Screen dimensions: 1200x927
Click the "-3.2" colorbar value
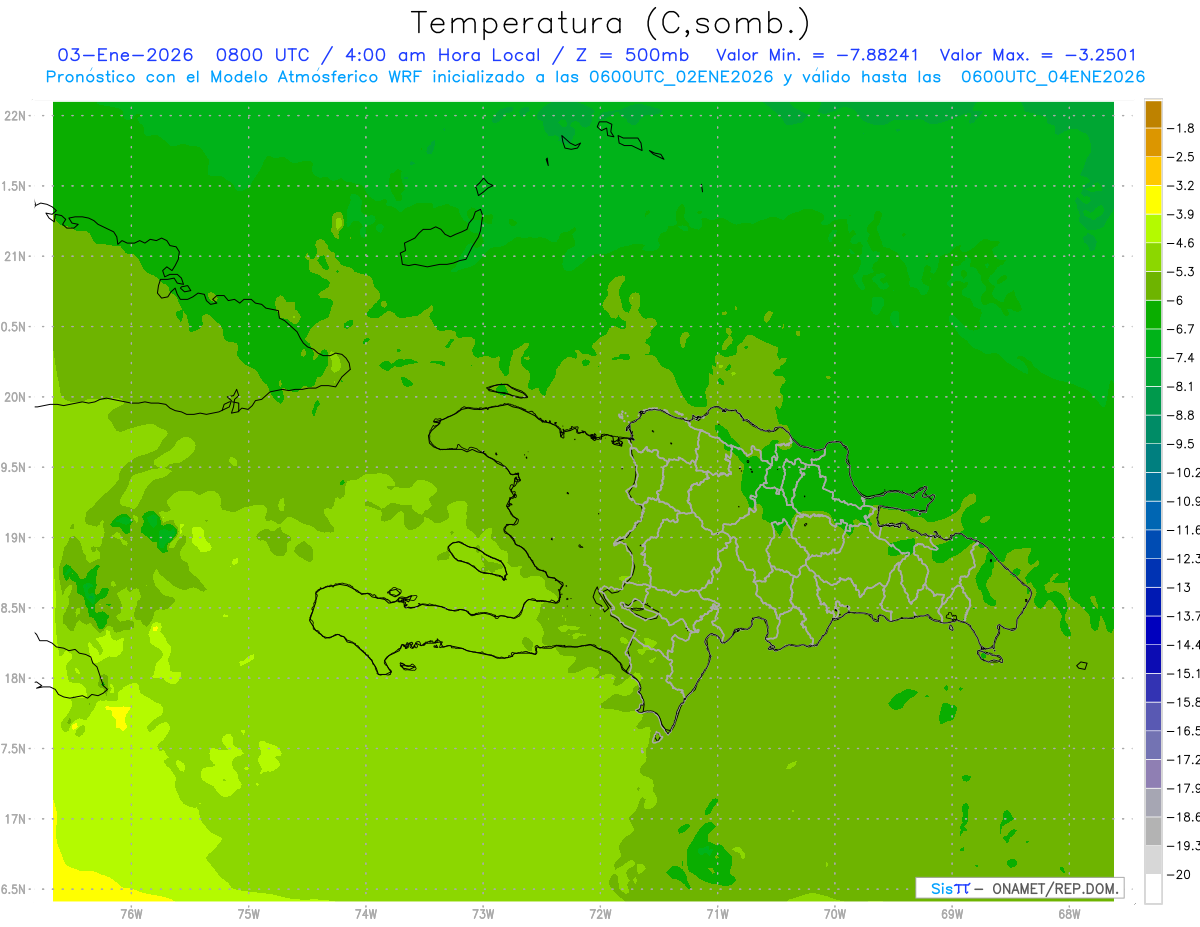(x=1181, y=186)
